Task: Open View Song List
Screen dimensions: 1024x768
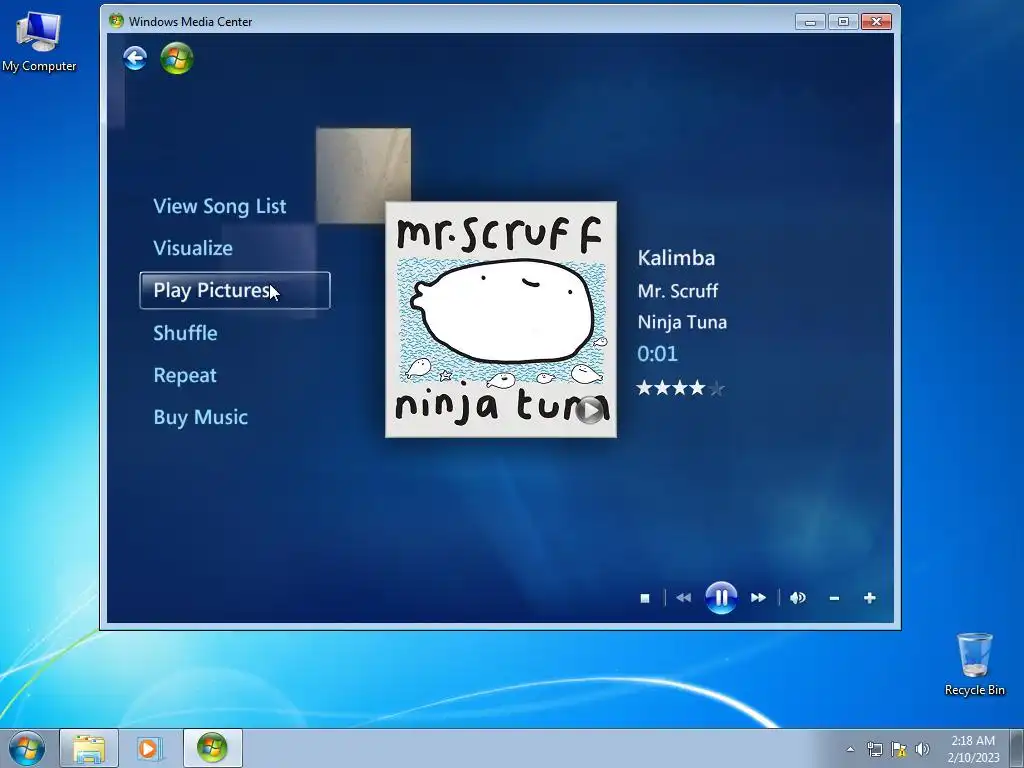Action: 219,206
